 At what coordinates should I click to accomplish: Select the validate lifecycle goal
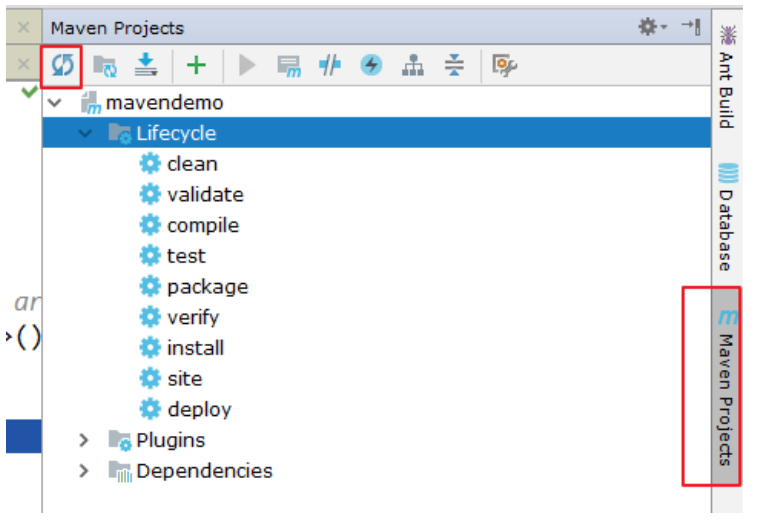coord(205,194)
